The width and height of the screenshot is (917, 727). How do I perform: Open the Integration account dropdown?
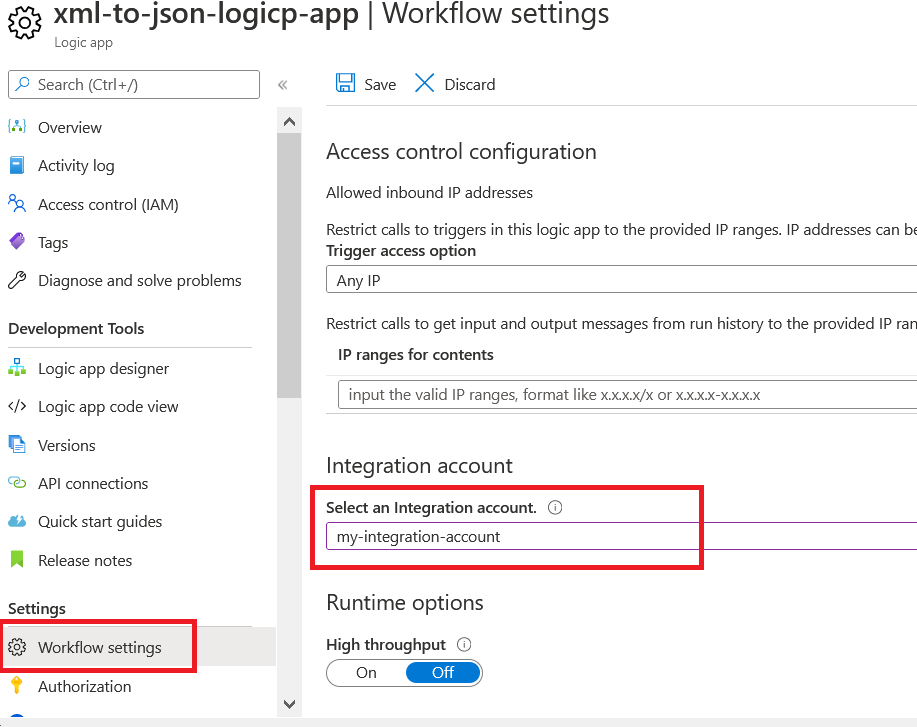click(x=621, y=536)
